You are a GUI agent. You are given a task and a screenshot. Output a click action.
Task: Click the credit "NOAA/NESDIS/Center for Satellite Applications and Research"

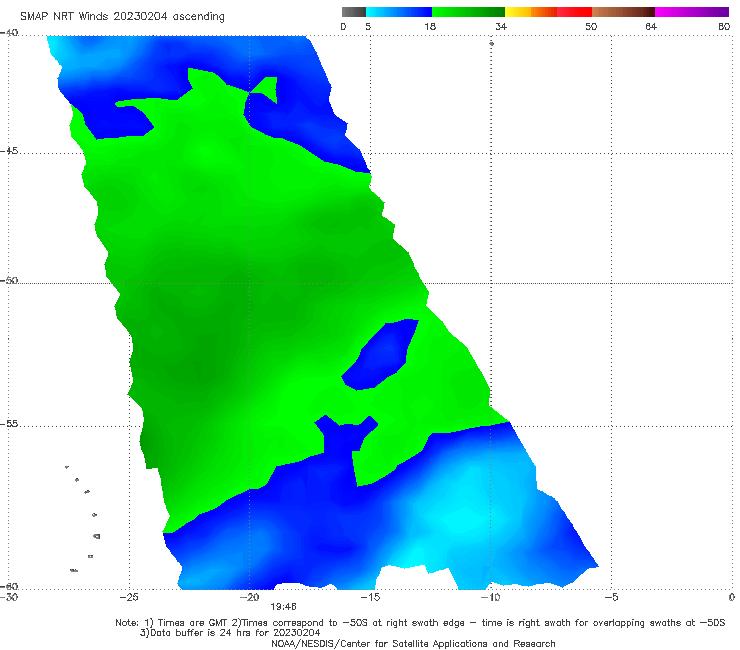[x=413, y=644]
